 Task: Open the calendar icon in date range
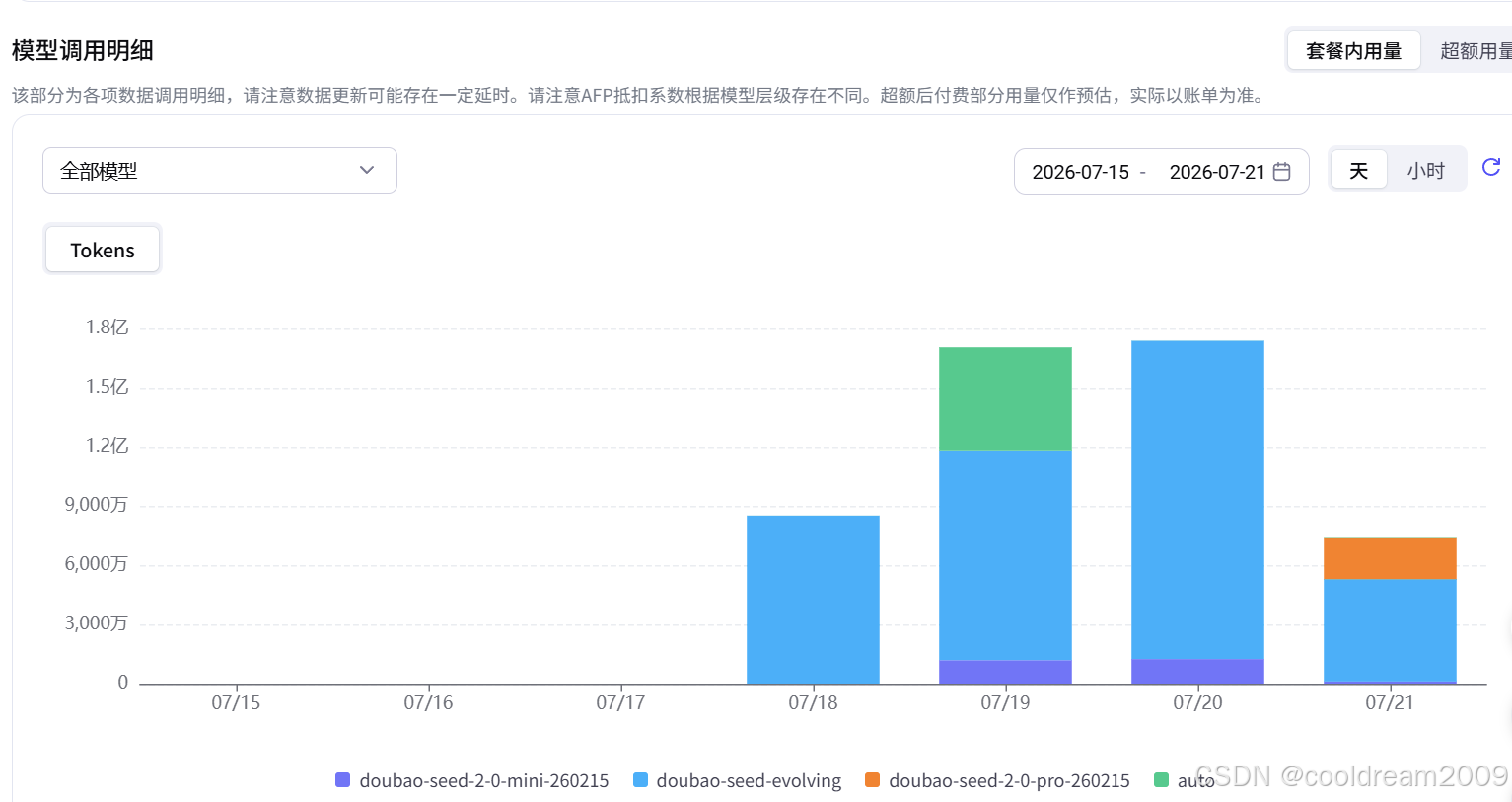point(1282,172)
